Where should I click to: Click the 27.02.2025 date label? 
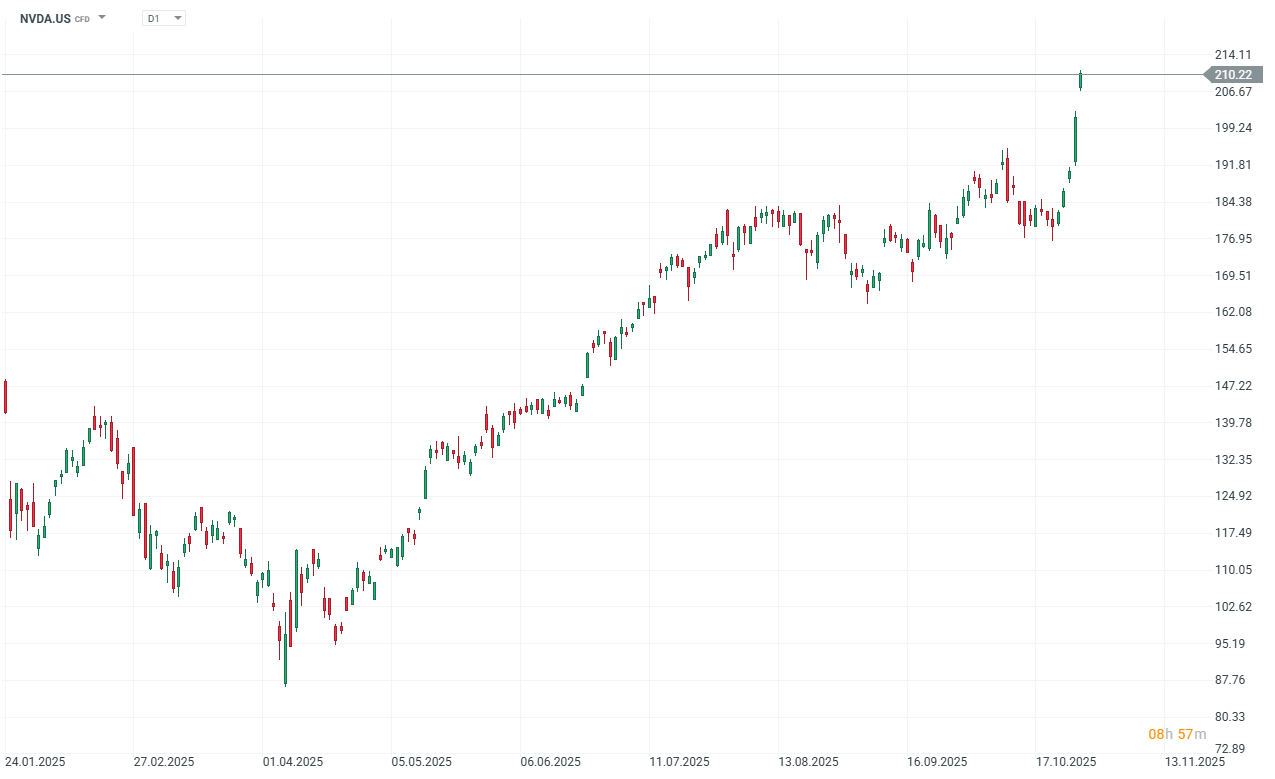tap(162, 760)
